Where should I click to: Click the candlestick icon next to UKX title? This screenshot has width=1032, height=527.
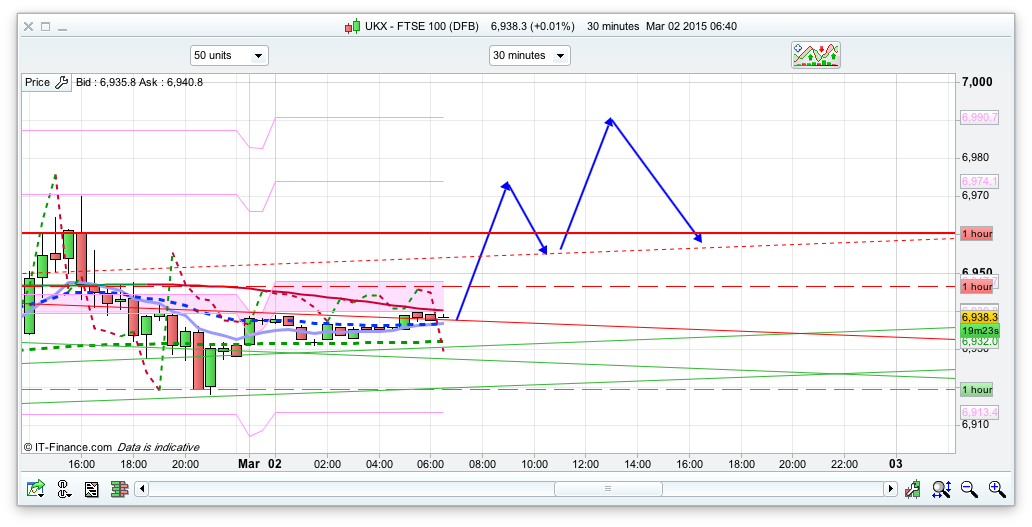tap(352, 27)
